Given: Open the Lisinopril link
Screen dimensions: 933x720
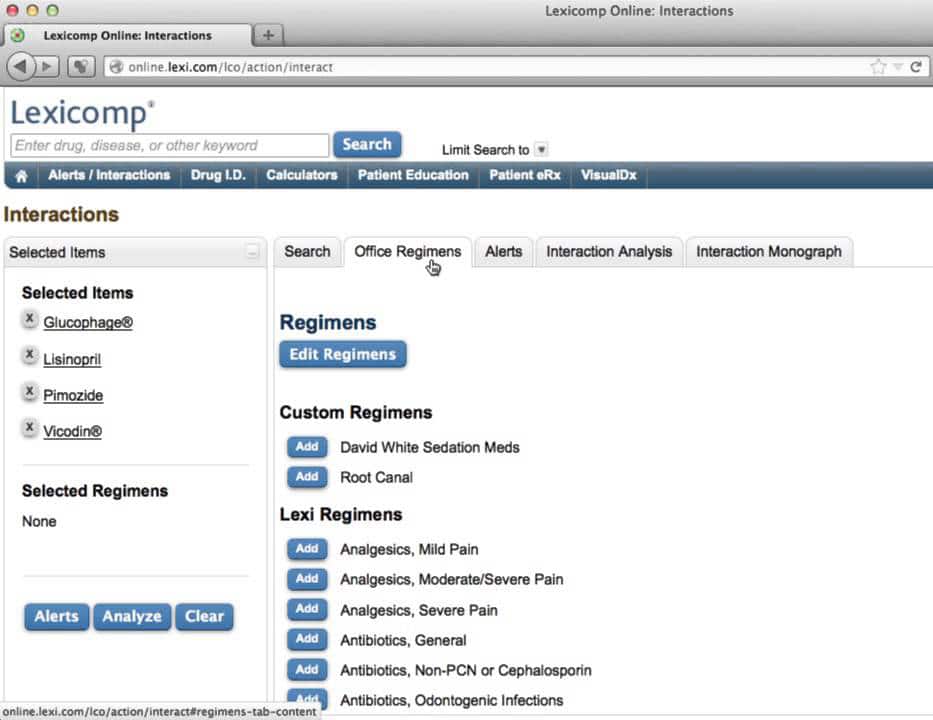Looking at the screenshot, I should click(x=72, y=359).
